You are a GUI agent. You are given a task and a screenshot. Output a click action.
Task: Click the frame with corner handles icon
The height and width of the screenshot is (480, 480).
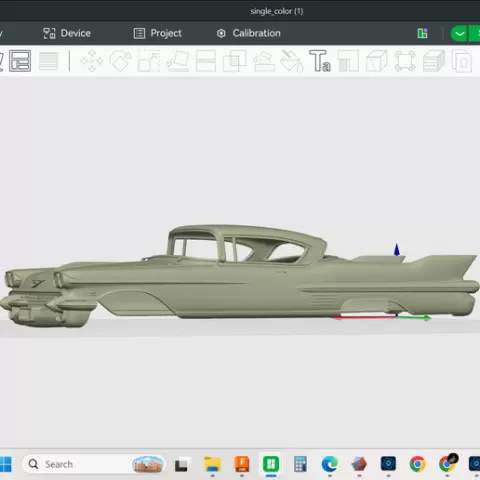pos(405,61)
